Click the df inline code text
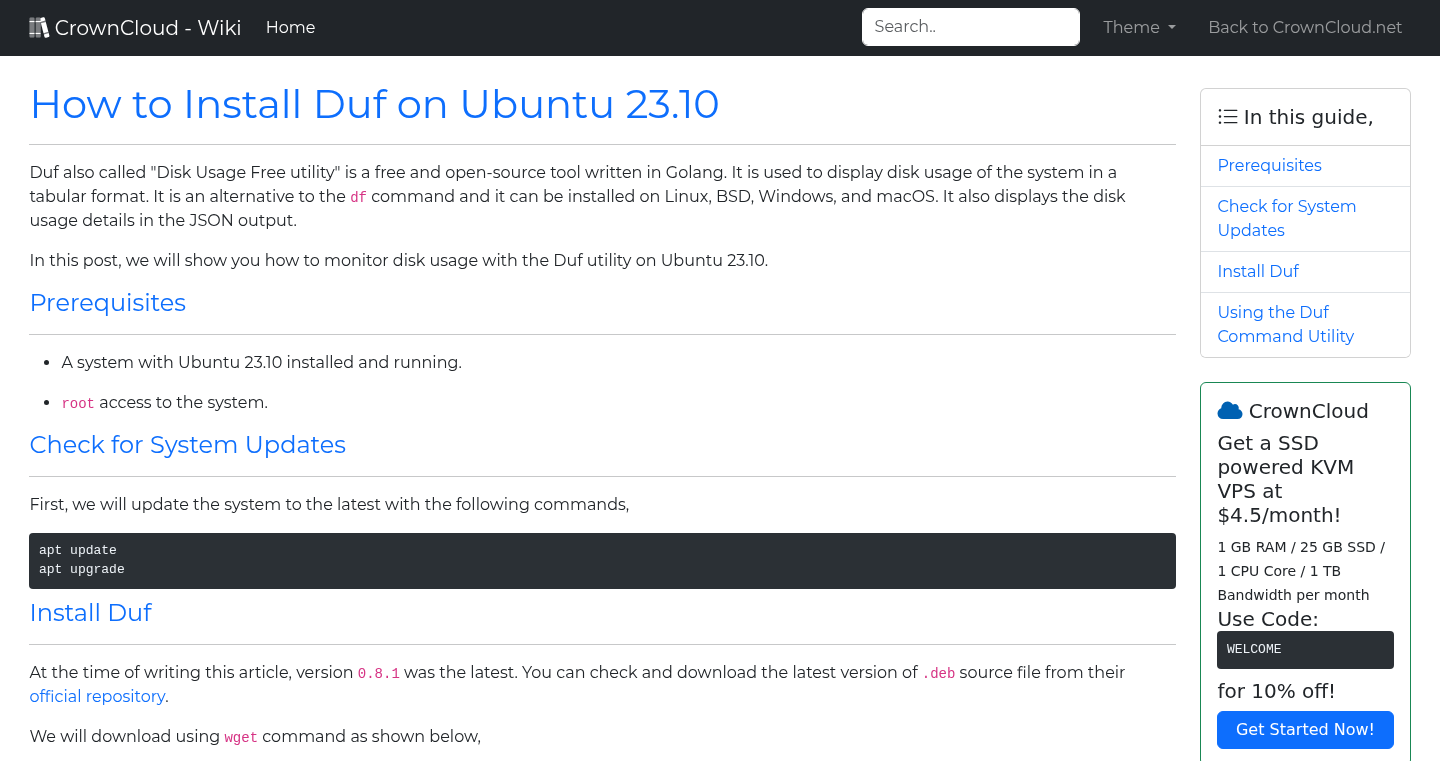Image resolution: width=1440 pixels, height=761 pixels. pyautogui.click(x=358, y=197)
